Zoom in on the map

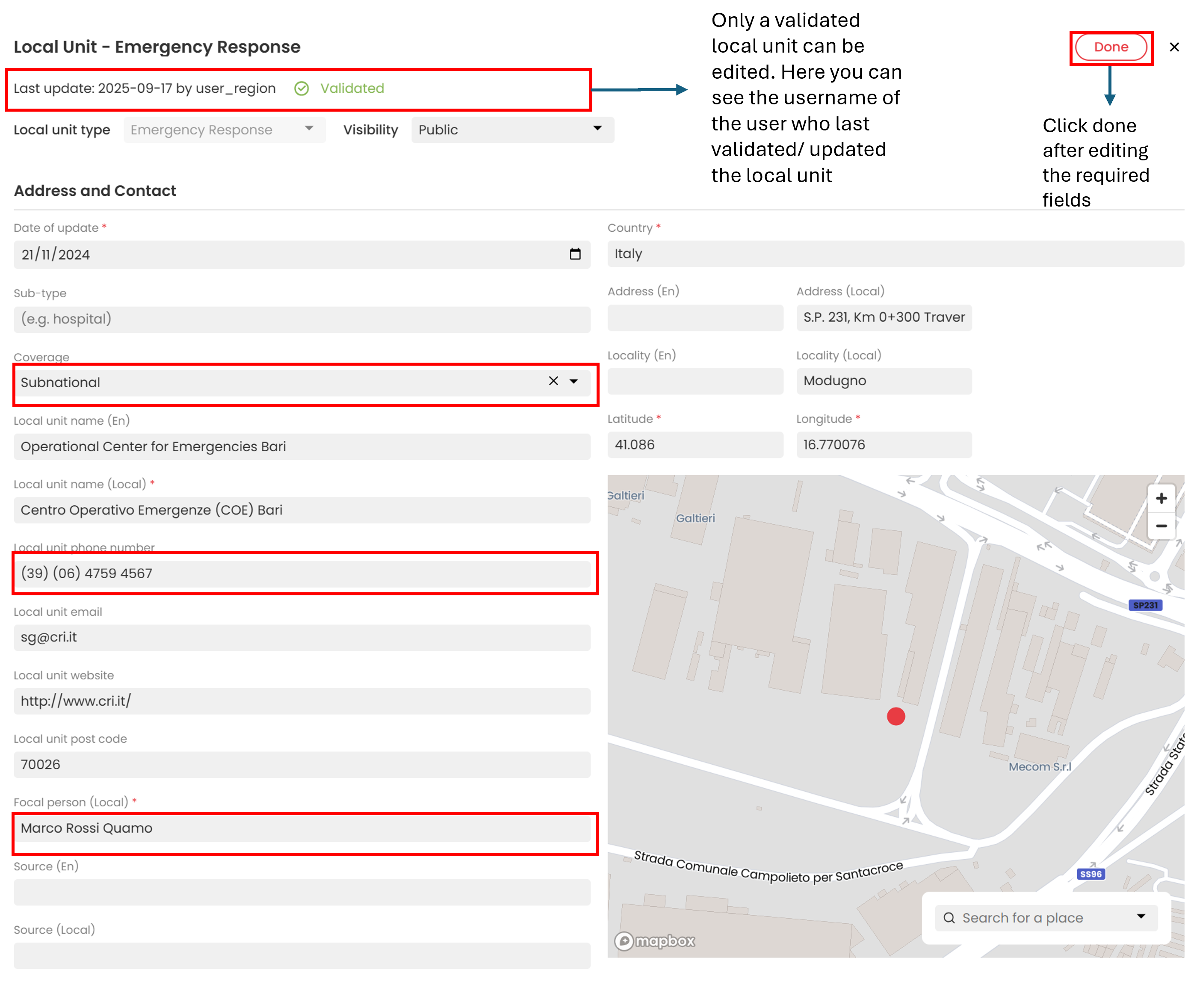click(x=1161, y=498)
